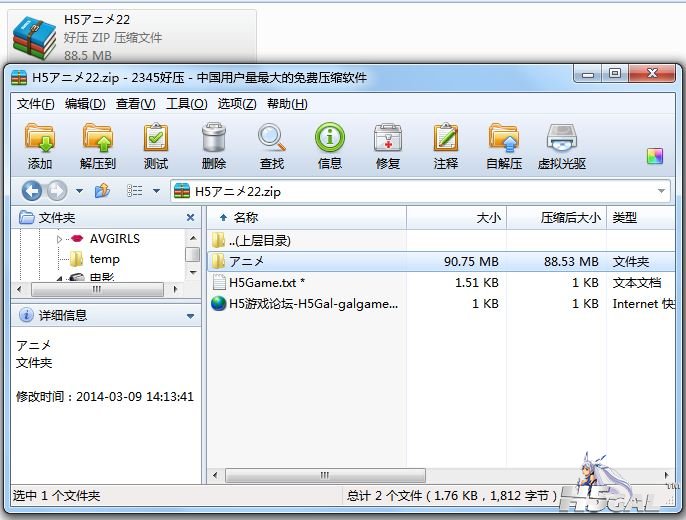
Task: Go up one folder level button
Action: (x=102, y=191)
